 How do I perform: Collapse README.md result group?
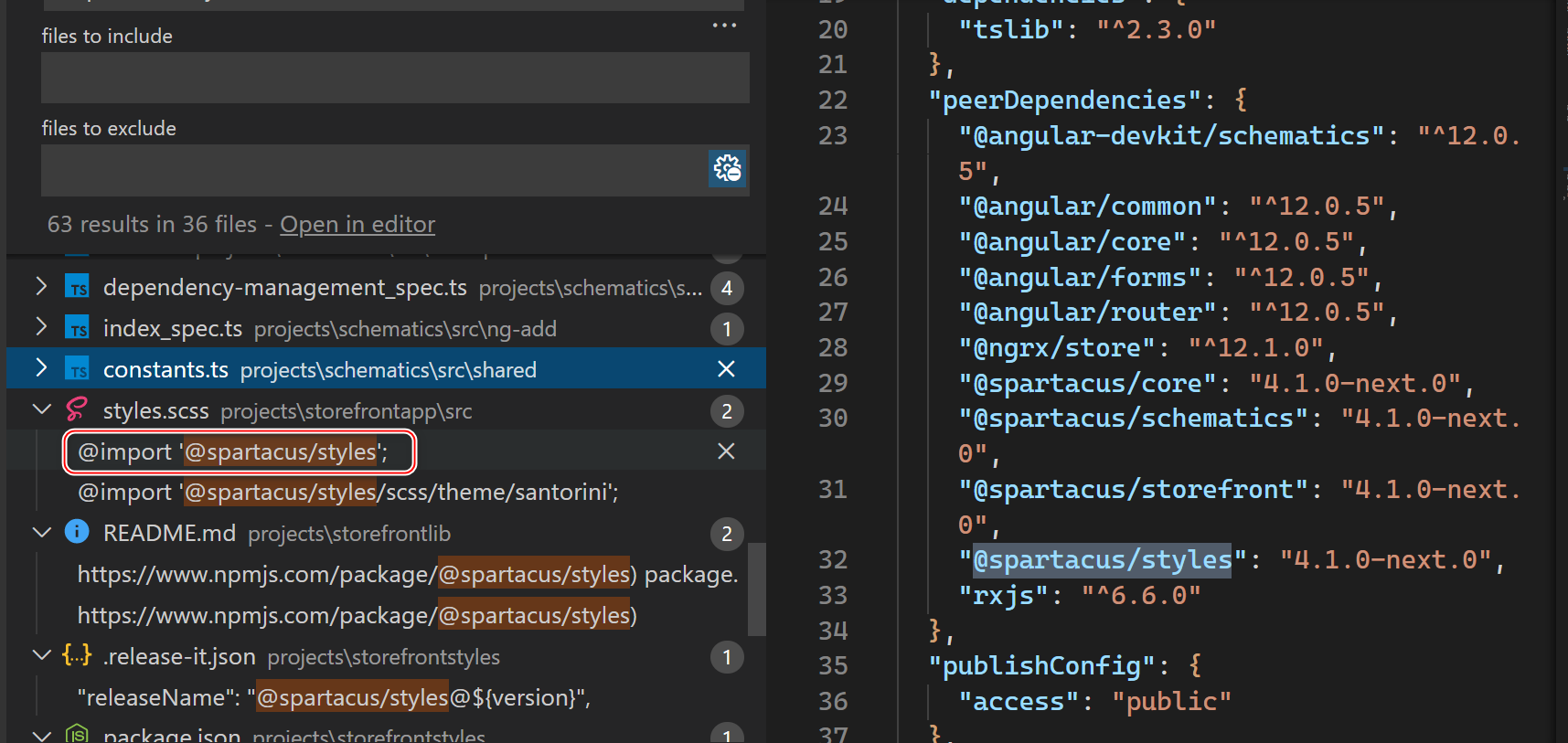[x=41, y=533]
